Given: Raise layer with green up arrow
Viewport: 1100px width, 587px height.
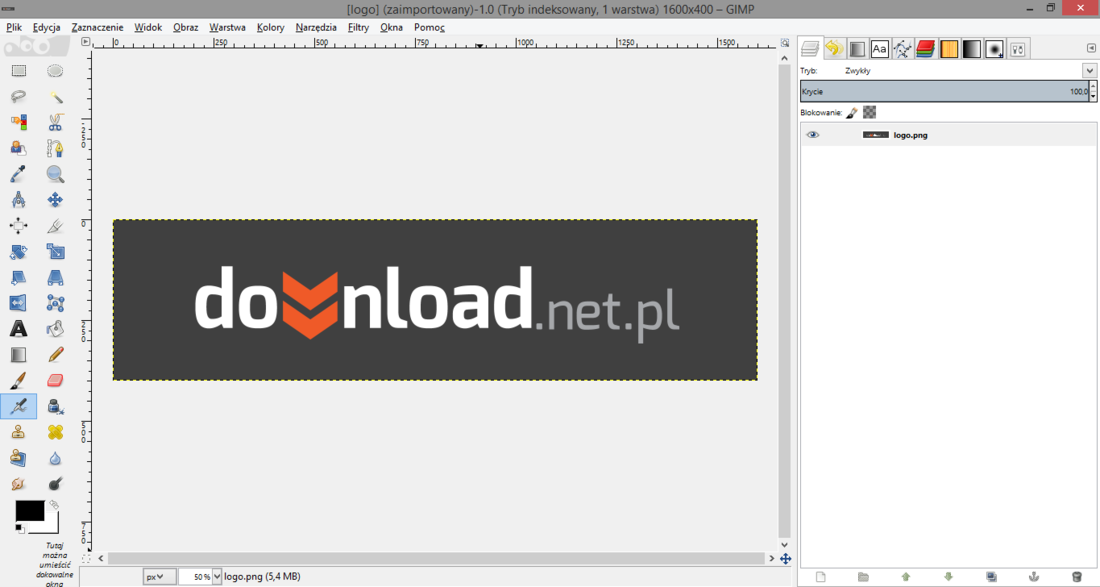Looking at the screenshot, I should 906,576.
